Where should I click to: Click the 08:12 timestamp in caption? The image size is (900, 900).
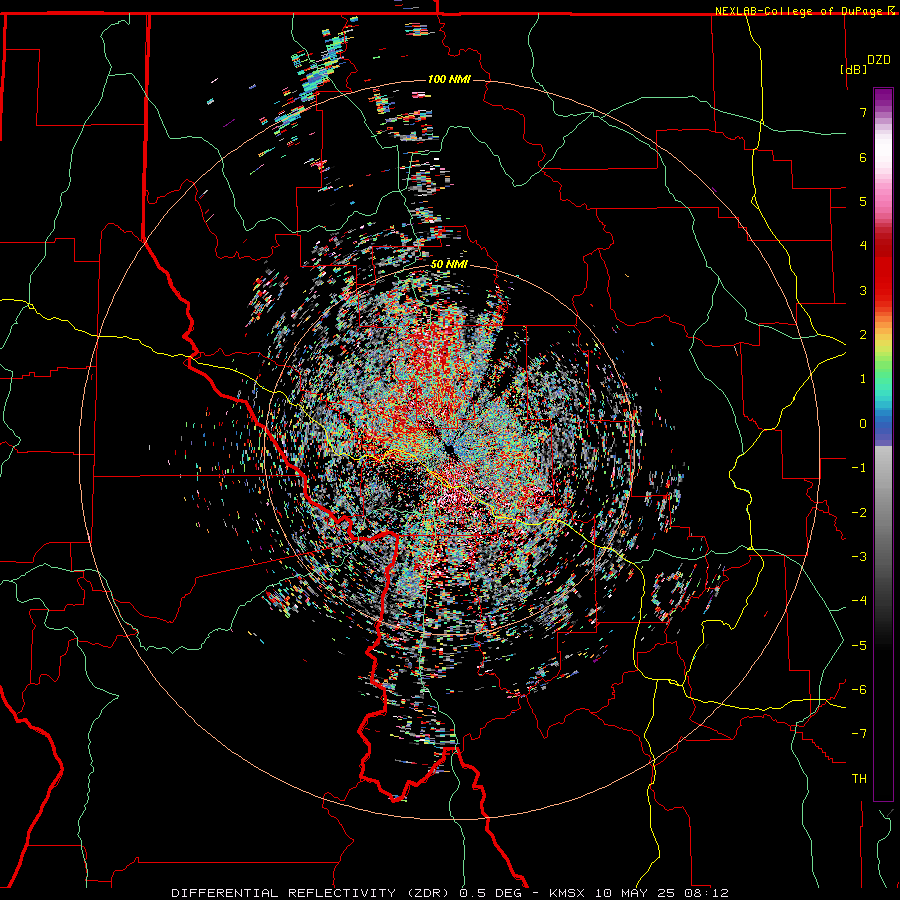(x=709, y=893)
